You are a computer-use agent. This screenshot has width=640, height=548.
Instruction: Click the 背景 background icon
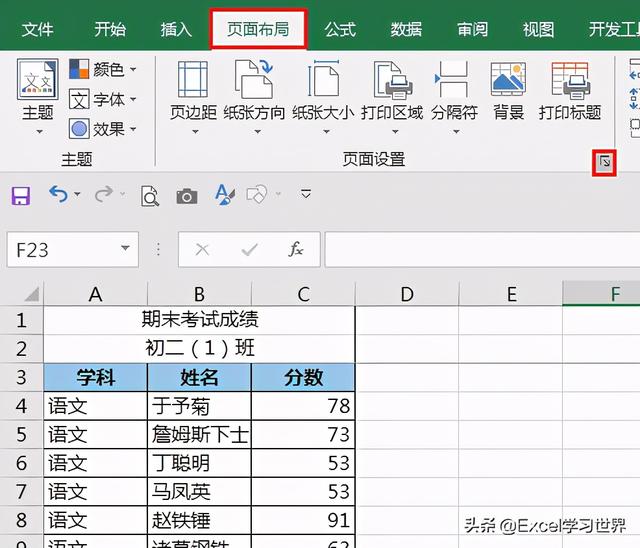click(508, 79)
